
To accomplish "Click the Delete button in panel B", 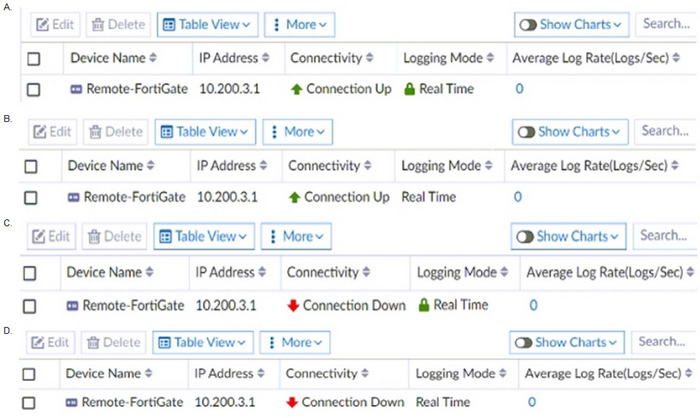I will 116,132.
